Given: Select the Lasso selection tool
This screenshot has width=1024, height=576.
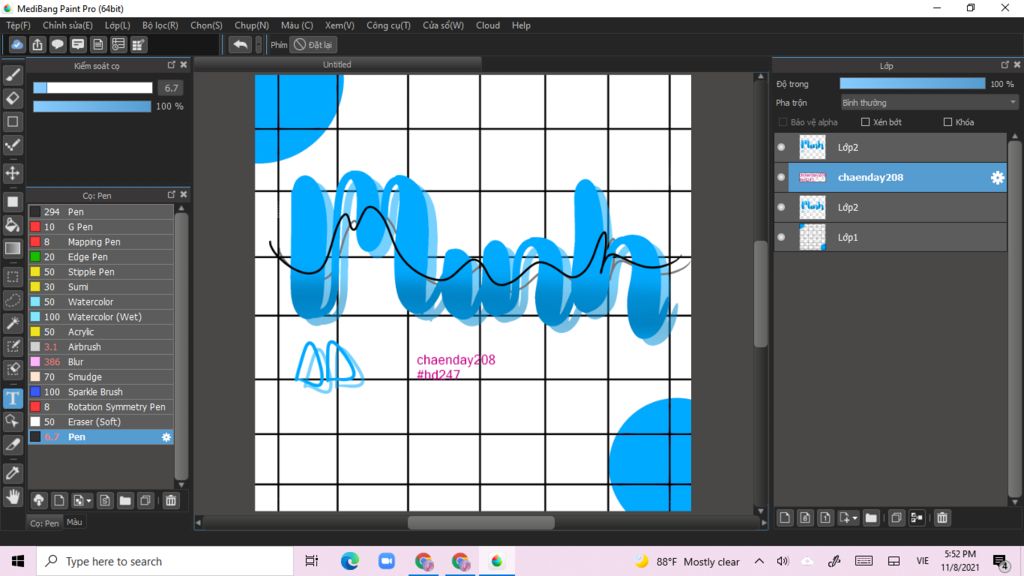Looking at the screenshot, I should [12, 300].
